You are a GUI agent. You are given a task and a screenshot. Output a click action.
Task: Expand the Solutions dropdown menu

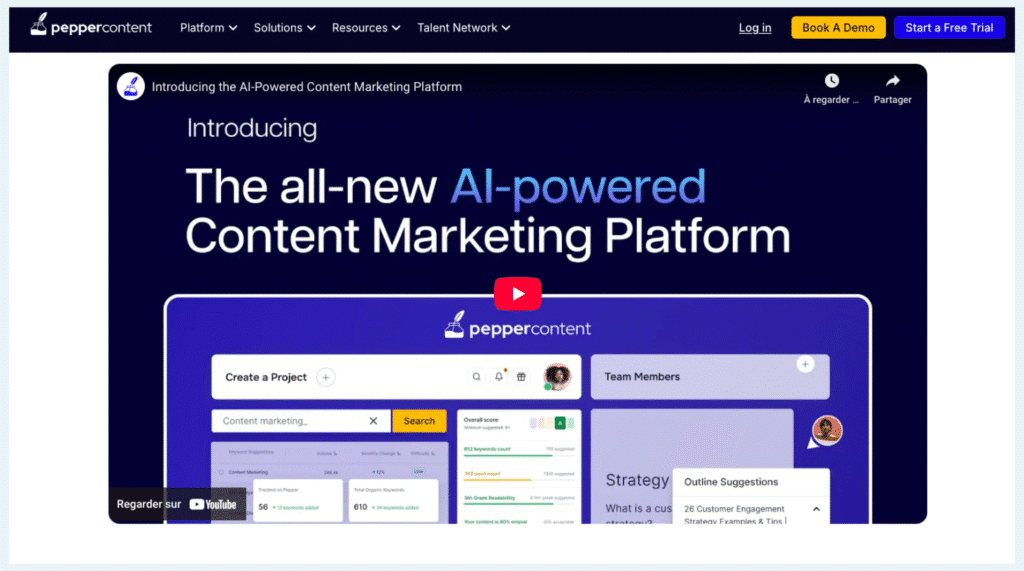click(x=284, y=28)
